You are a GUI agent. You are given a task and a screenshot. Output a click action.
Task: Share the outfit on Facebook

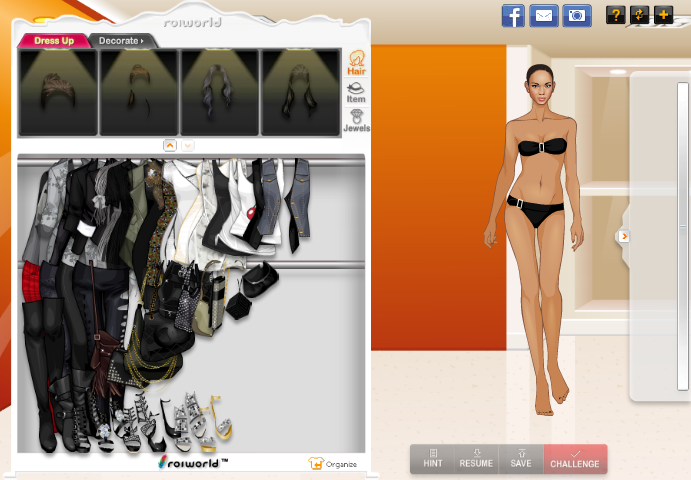[513, 15]
